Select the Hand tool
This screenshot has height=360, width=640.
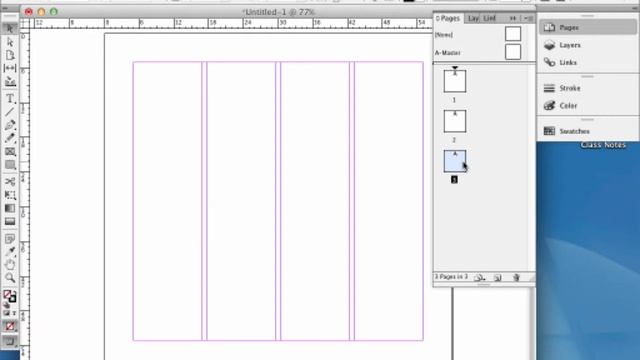(10, 264)
